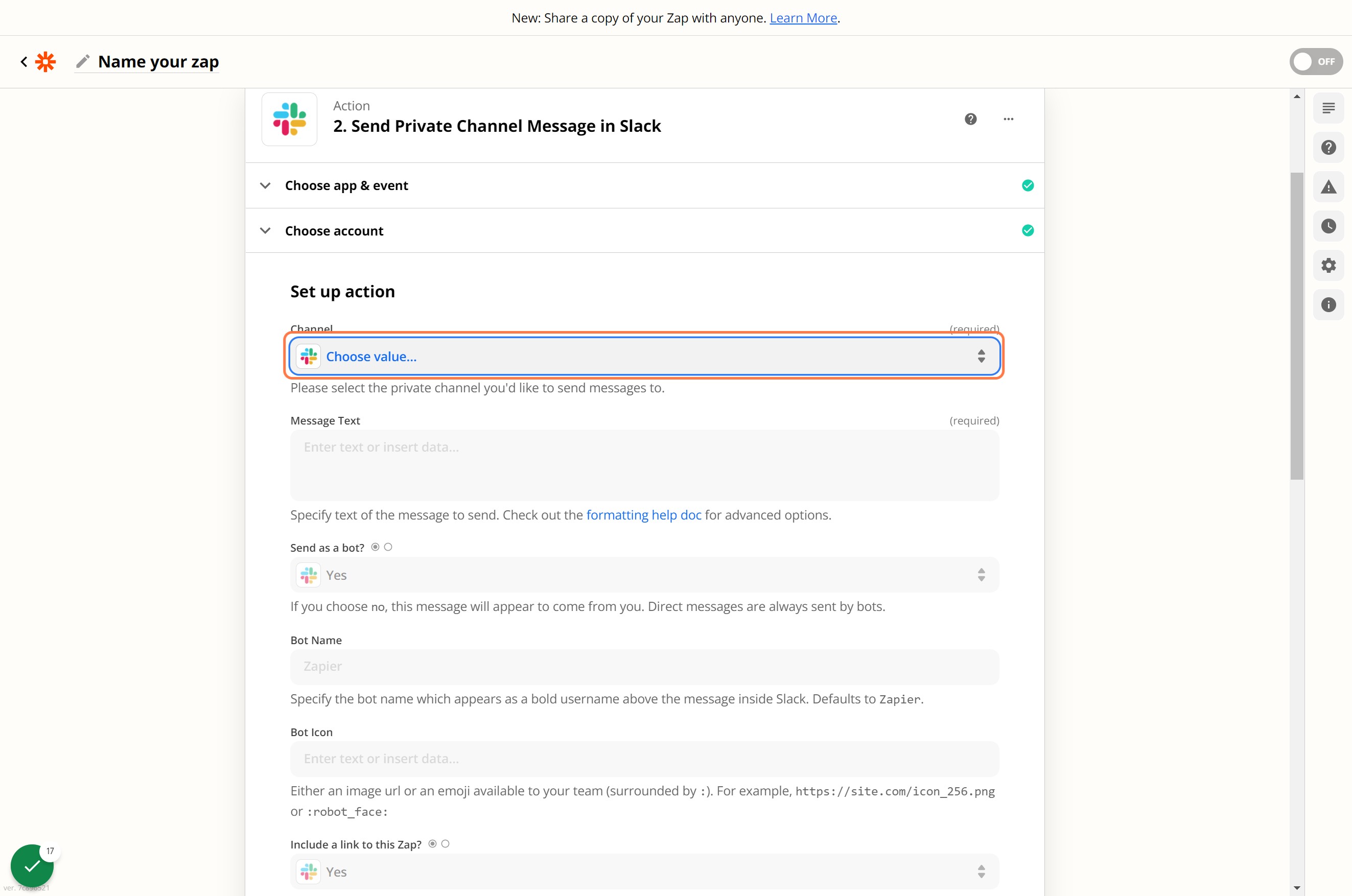Screen dimensions: 1352x896
Task: Select second radio option beside Send as a bot
Action: click(388, 547)
